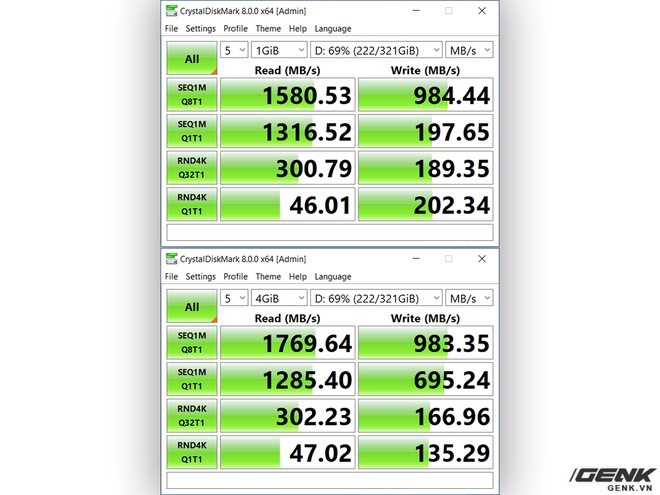
Task: Click the 300.79 read result
Action: (x=288, y=168)
